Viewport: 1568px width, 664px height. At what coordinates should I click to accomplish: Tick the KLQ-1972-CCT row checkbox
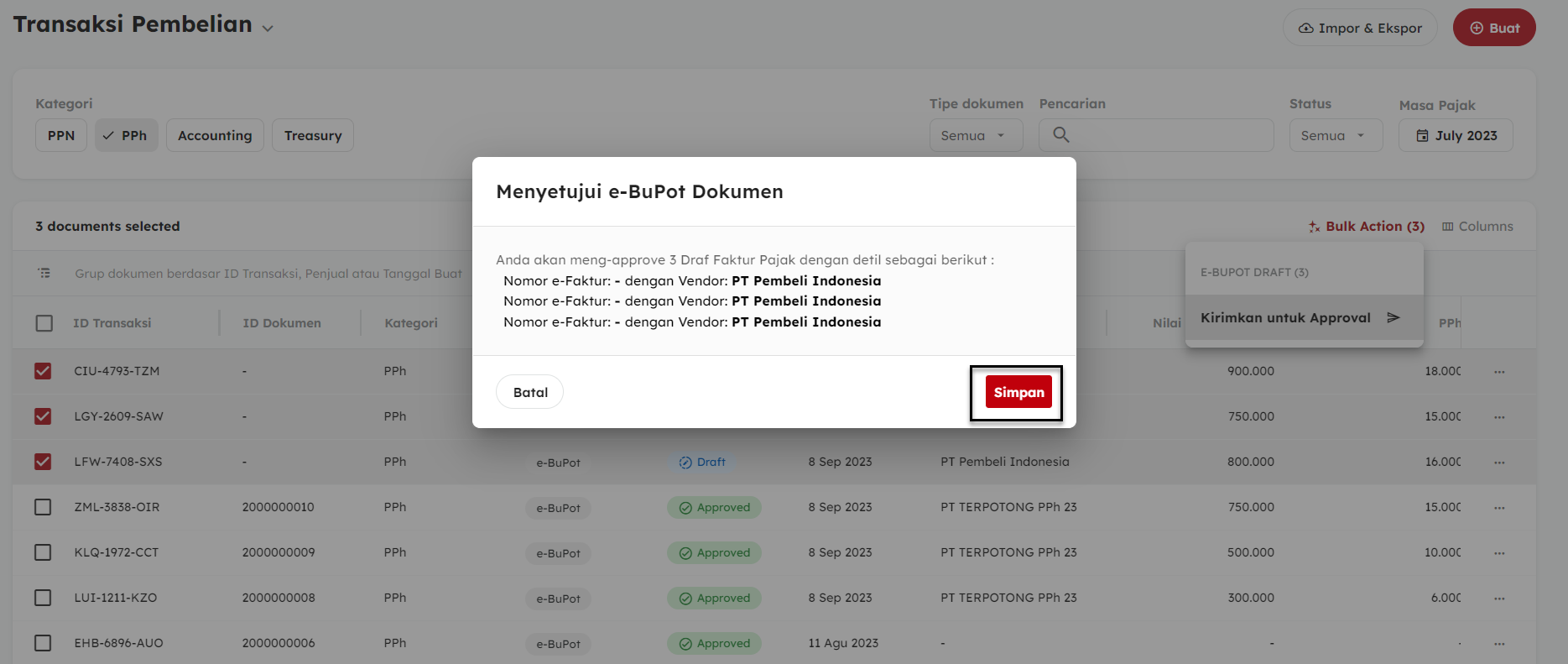point(43,552)
